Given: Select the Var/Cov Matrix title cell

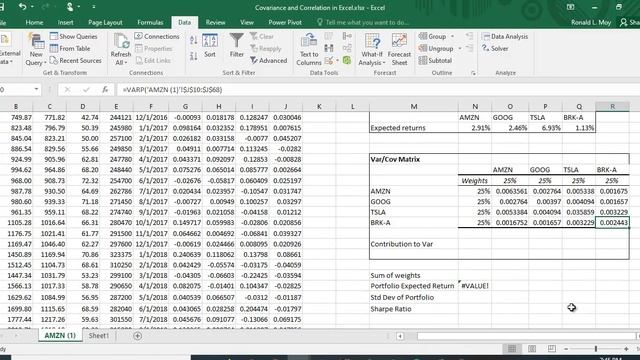Looking at the screenshot, I should 413,159.
